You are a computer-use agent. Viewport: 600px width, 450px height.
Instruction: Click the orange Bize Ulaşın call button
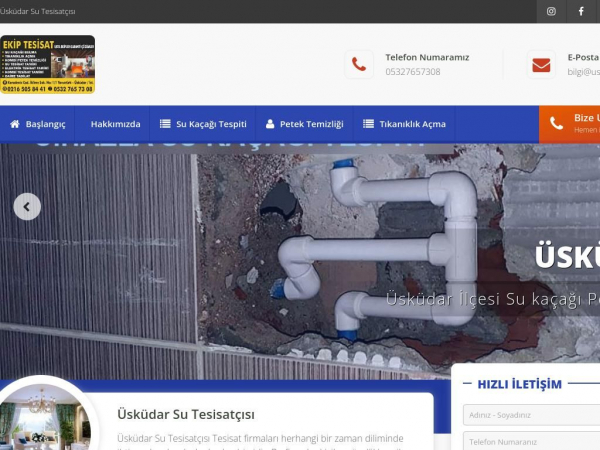(569, 124)
